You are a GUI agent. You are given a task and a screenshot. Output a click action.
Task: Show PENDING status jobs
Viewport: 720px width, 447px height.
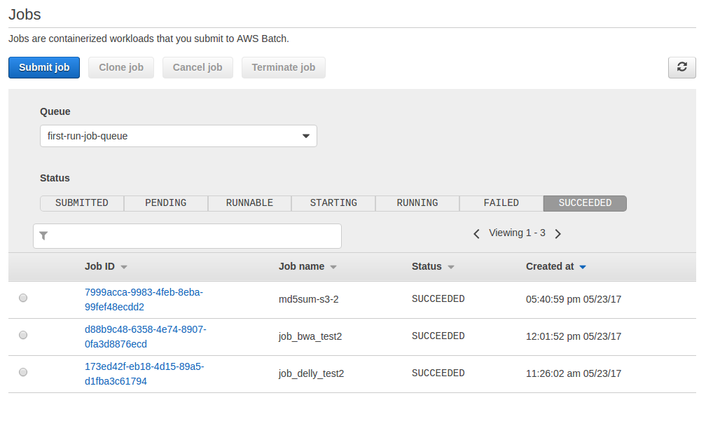coord(166,203)
